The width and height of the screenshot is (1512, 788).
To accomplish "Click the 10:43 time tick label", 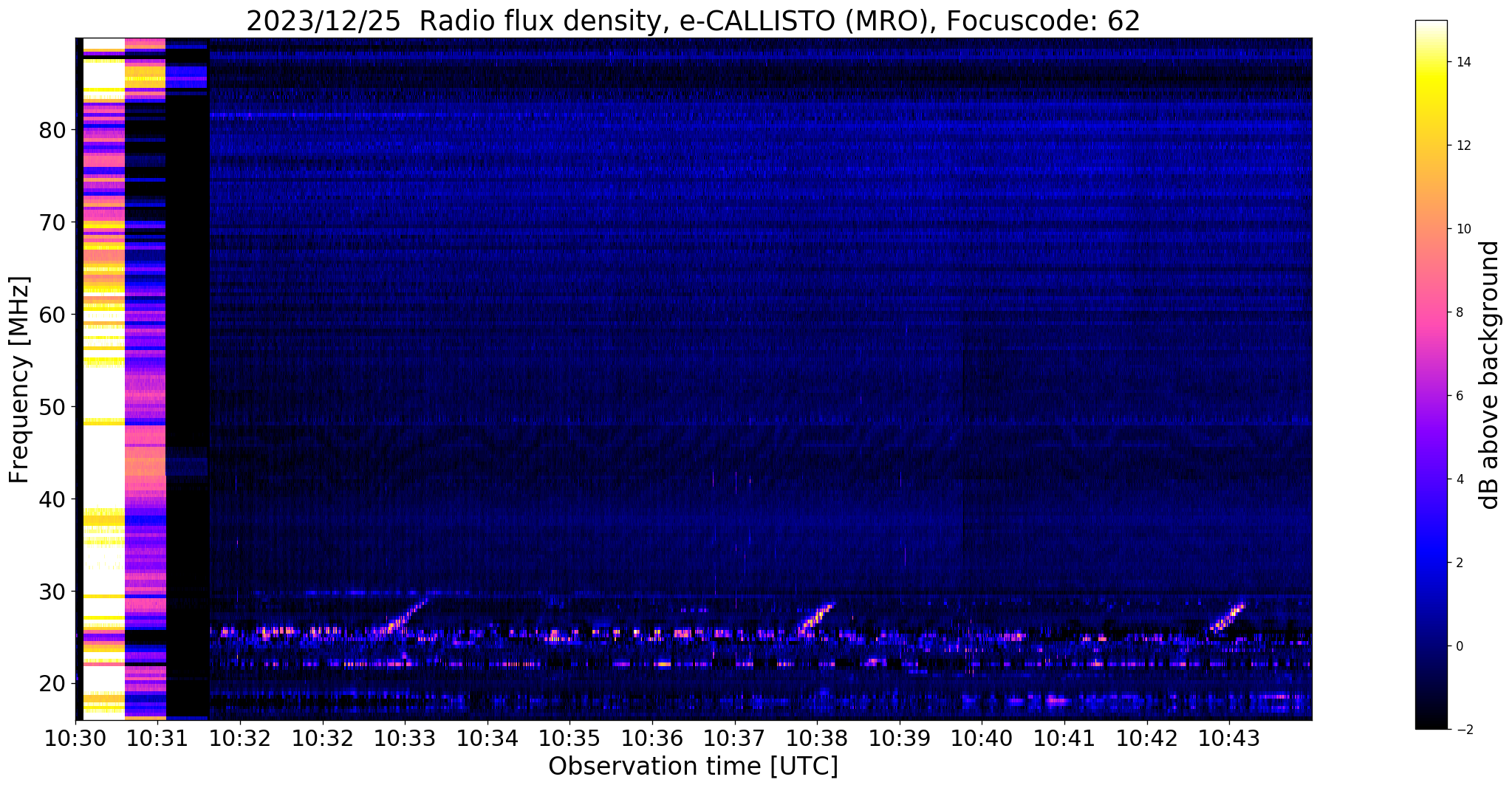I will 1229,739.
